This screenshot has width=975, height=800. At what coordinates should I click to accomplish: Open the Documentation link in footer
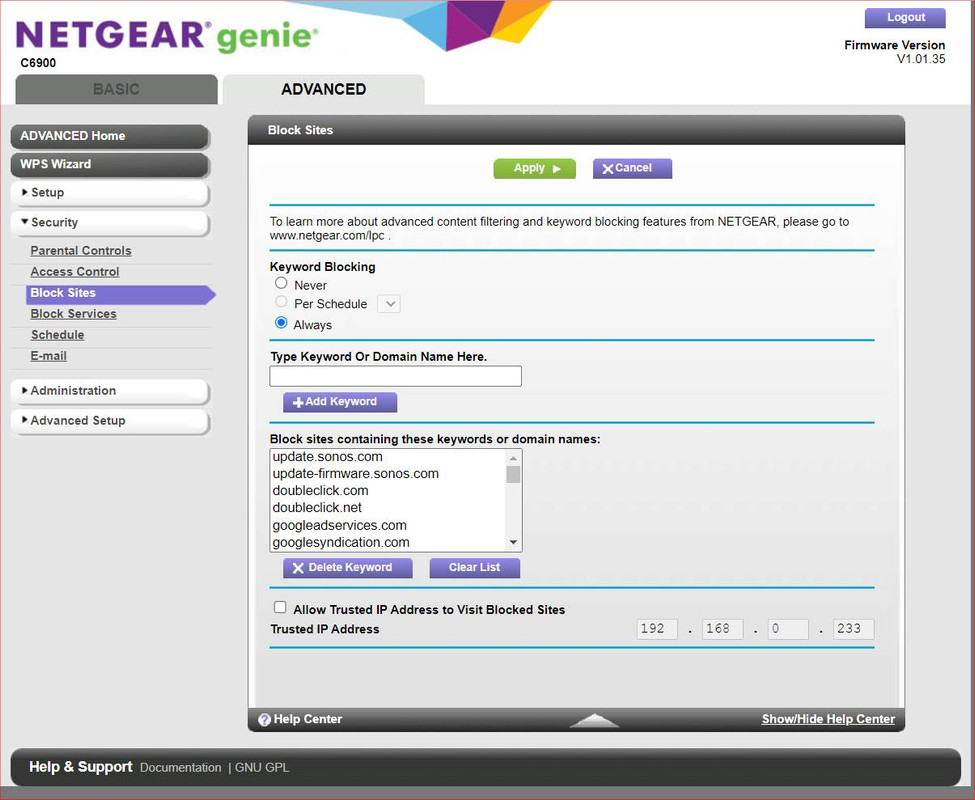tap(180, 768)
